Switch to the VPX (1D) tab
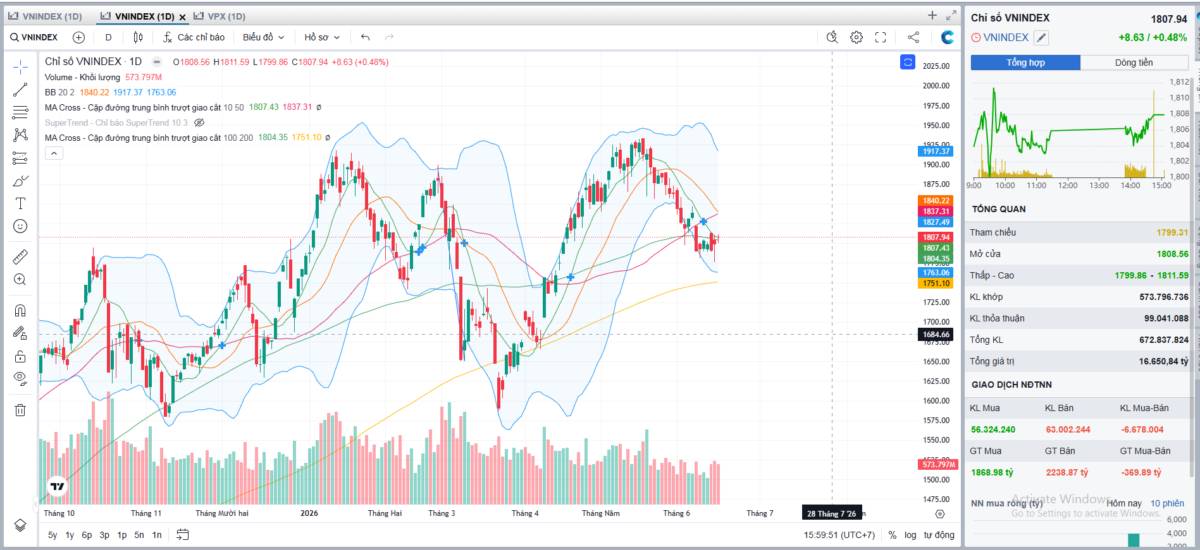The width and height of the screenshot is (1200, 550). click(219, 16)
